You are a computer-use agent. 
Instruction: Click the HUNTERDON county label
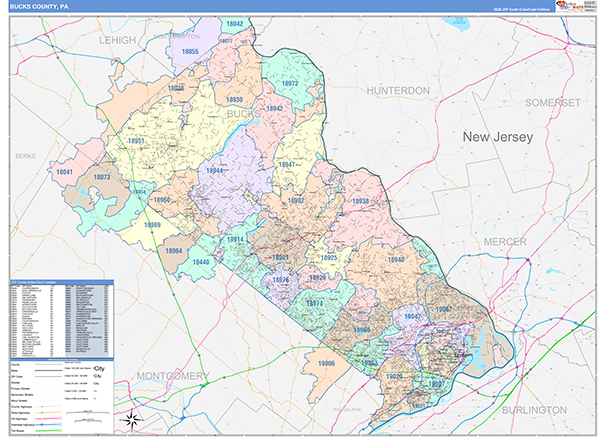point(397,90)
